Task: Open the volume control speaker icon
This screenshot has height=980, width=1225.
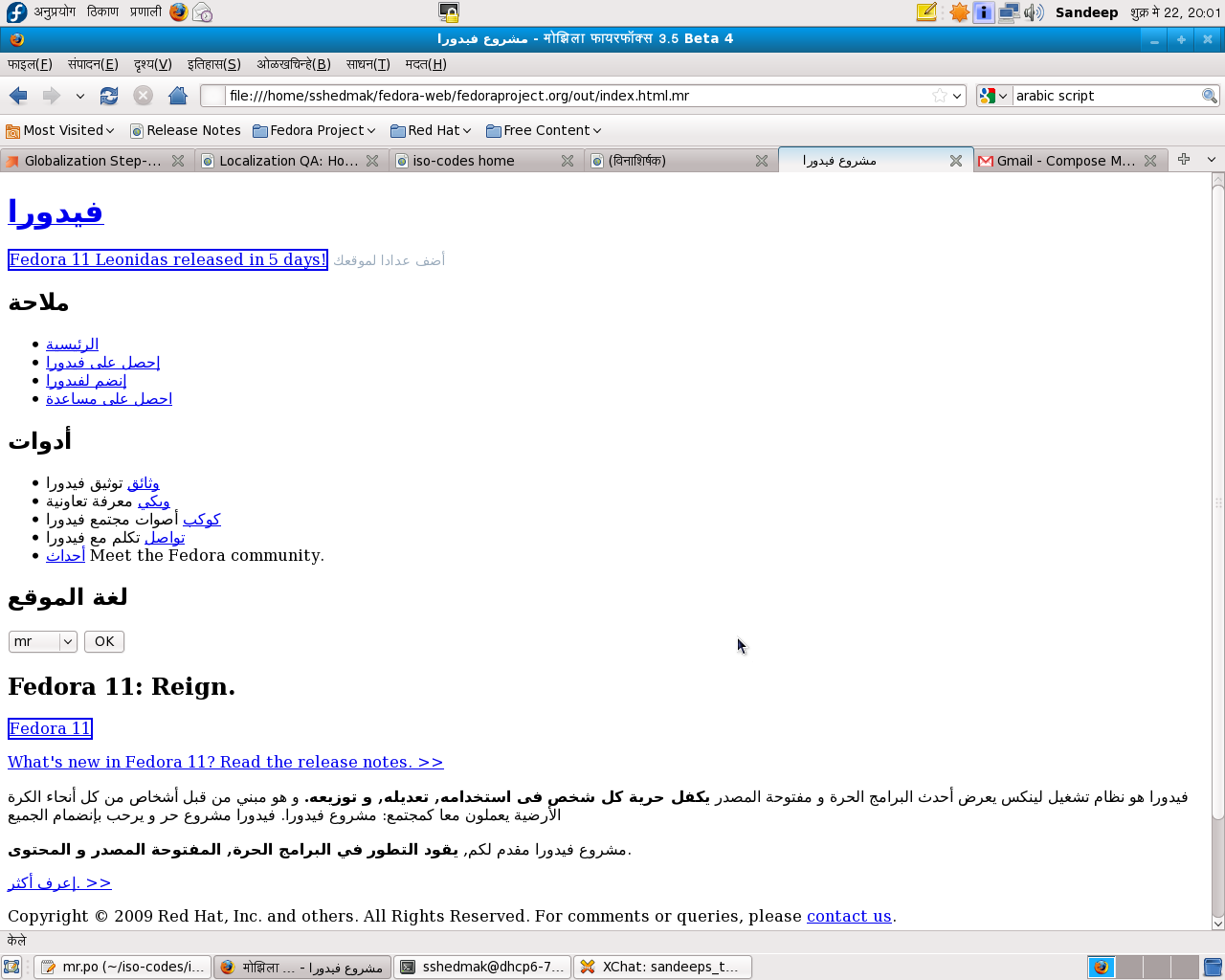Action: [x=1034, y=12]
